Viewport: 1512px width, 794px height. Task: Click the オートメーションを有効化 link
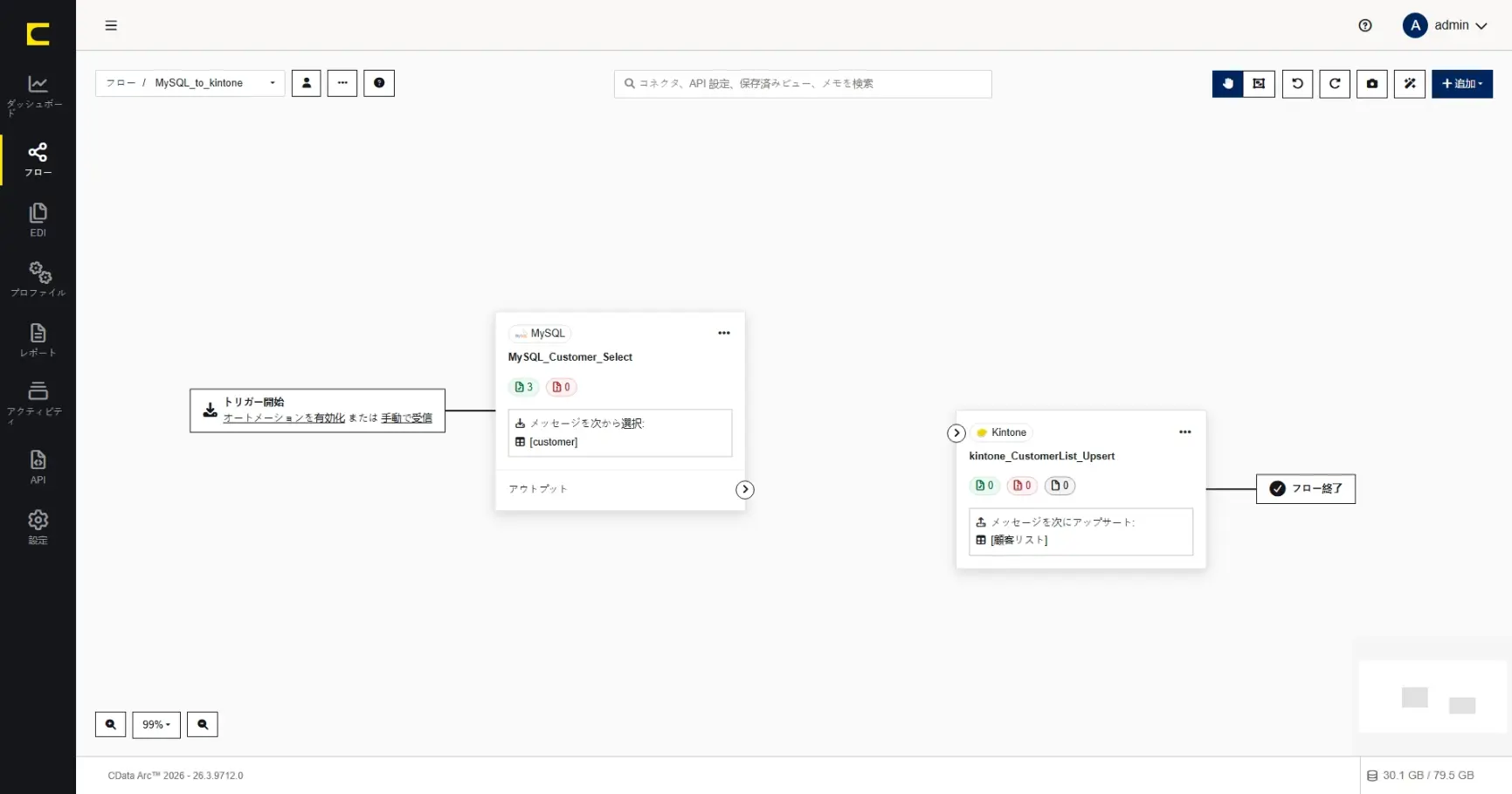tap(284, 418)
